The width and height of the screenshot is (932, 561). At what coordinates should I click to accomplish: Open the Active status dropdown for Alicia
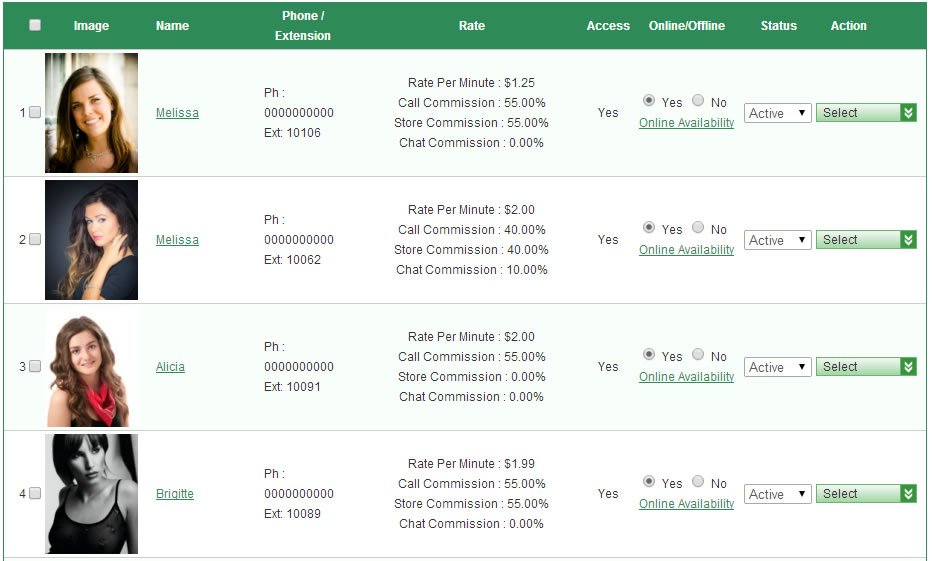[777, 367]
